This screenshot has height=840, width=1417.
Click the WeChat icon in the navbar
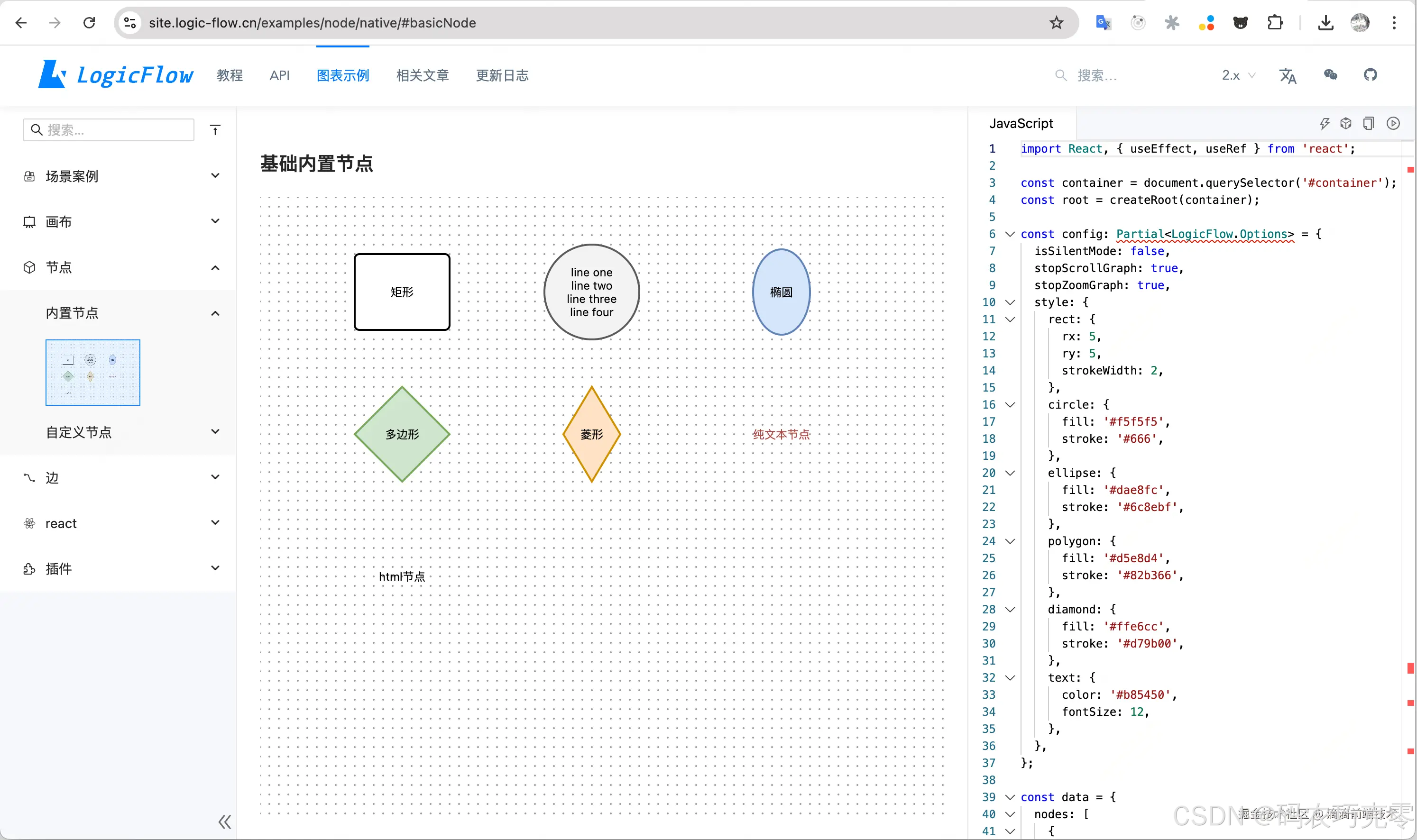(1330, 75)
